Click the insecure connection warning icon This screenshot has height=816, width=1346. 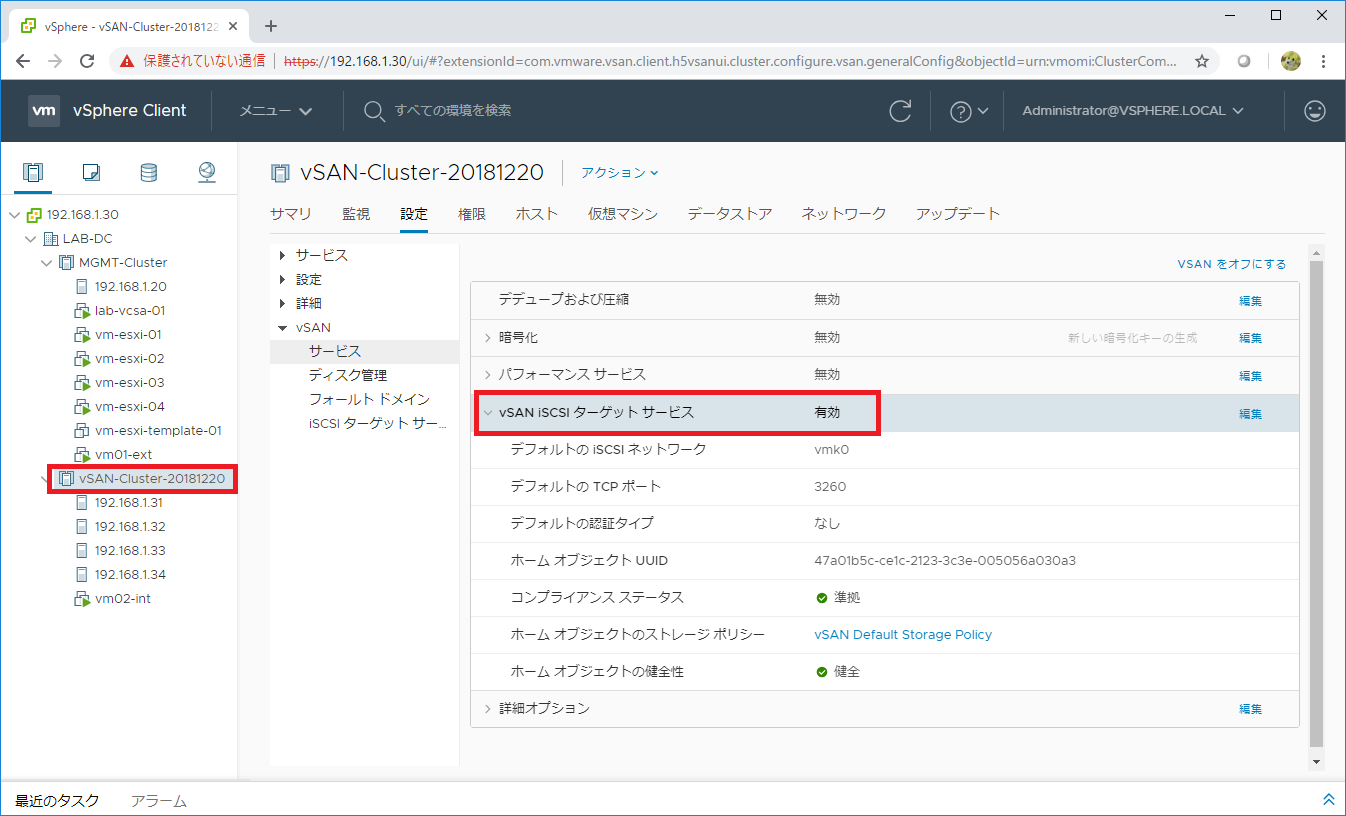coord(127,61)
